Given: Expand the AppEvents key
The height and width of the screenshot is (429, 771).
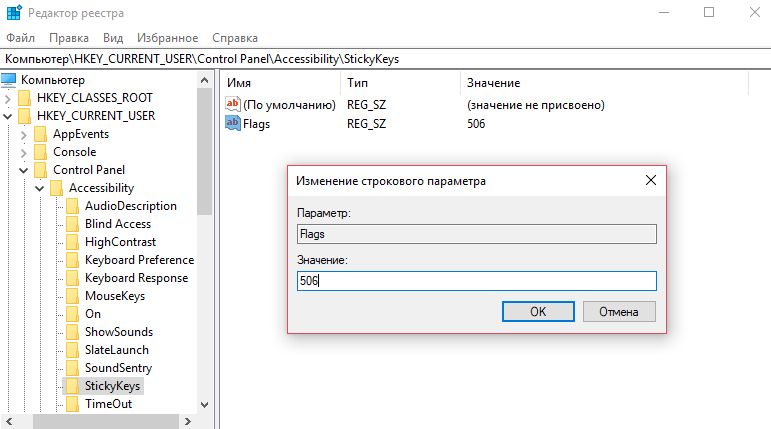Looking at the screenshot, I should [x=23, y=134].
